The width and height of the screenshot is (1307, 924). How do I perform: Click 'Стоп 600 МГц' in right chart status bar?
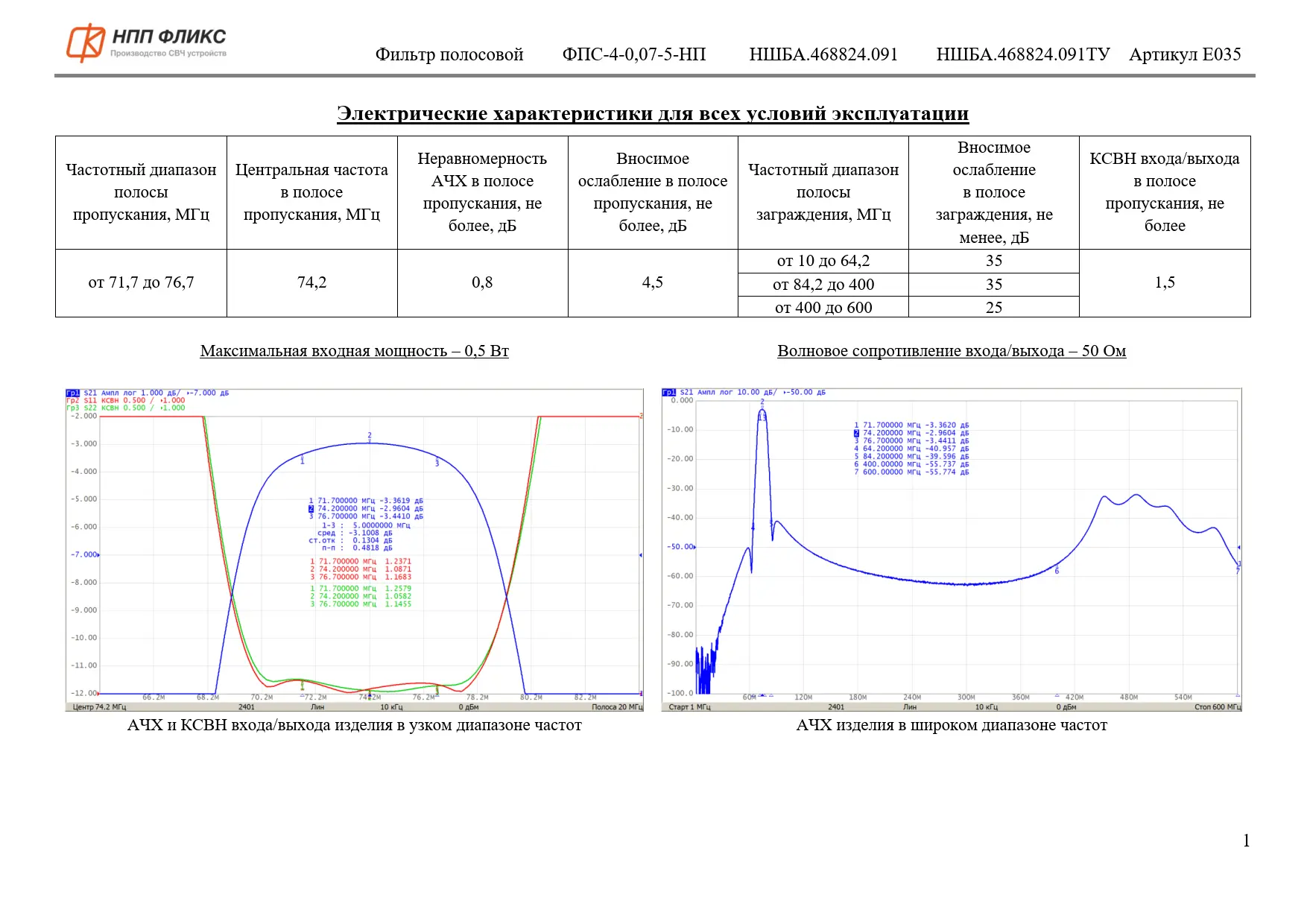pyautogui.click(x=1217, y=707)
